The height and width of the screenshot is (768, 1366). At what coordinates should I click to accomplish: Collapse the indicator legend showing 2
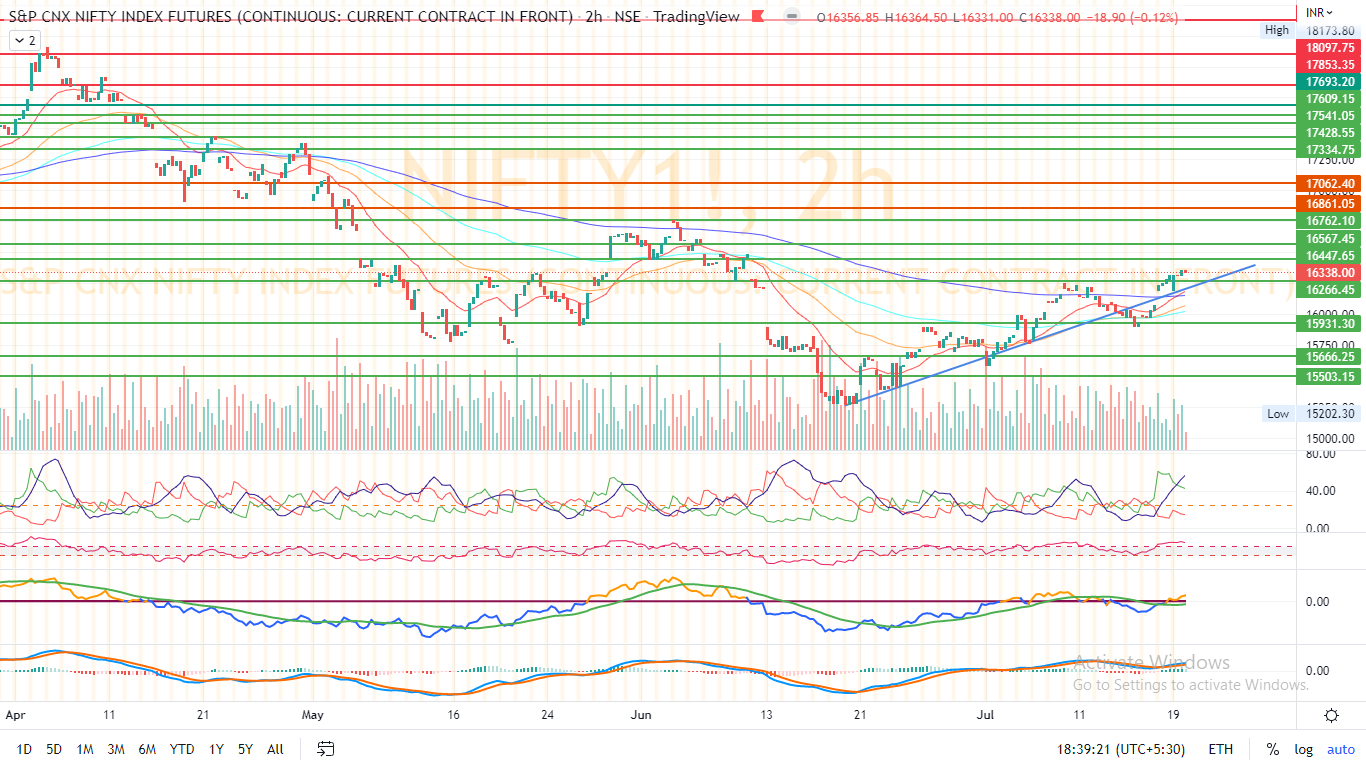tap(24, 40)
